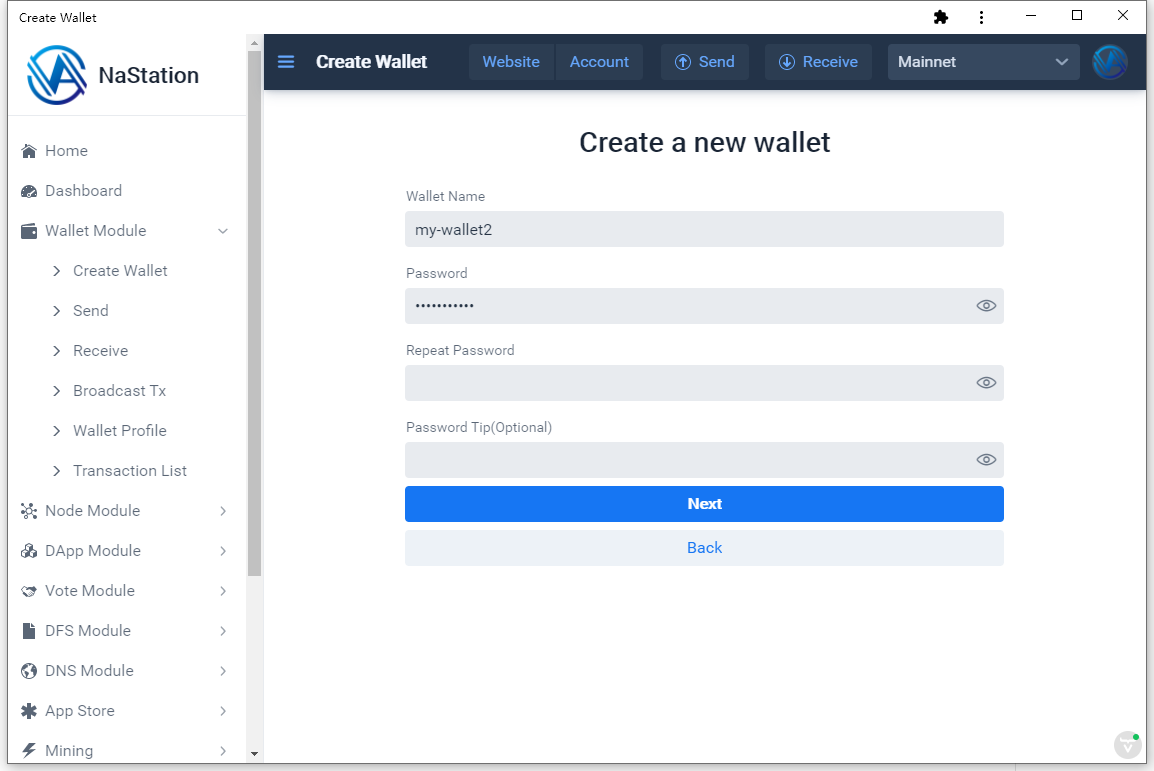The height and width of the screenshot is (771, 1154).
Task: Click the App Store asterisk icon
Action: pos(29,711)
